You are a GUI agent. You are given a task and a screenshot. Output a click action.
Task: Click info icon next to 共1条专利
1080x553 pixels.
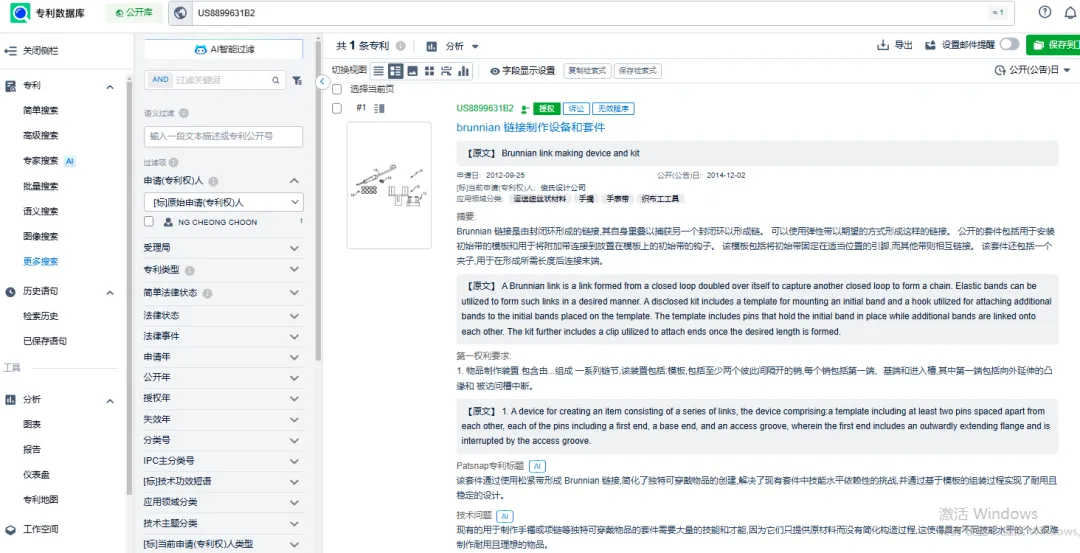(400, 46)
